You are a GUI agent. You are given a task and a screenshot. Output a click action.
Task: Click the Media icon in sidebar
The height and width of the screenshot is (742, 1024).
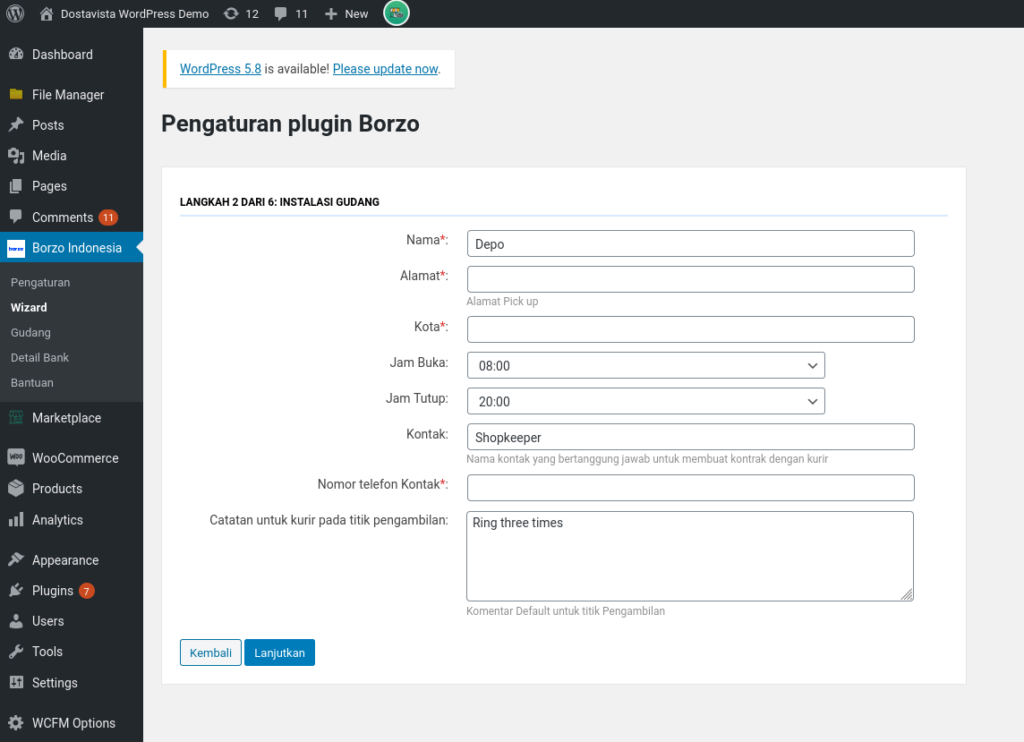(16, 155)
